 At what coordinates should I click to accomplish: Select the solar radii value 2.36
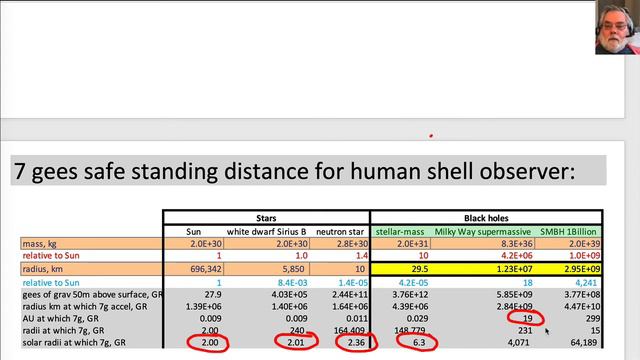point(356,342)
